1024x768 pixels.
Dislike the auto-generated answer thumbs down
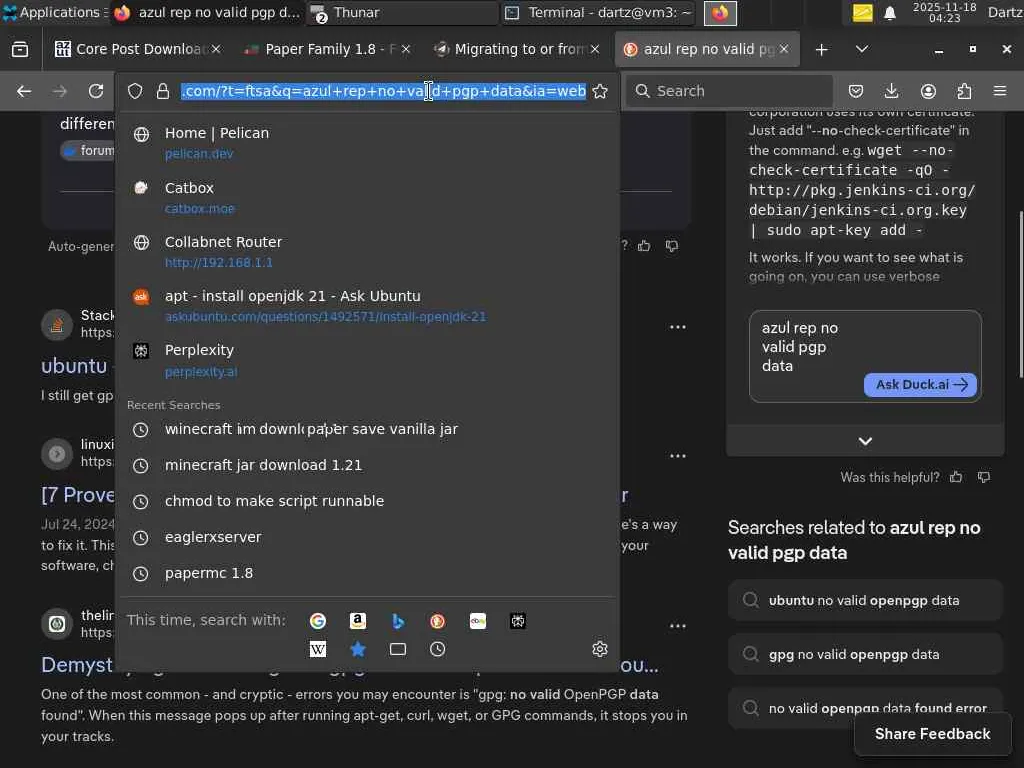tap(672, 246)
